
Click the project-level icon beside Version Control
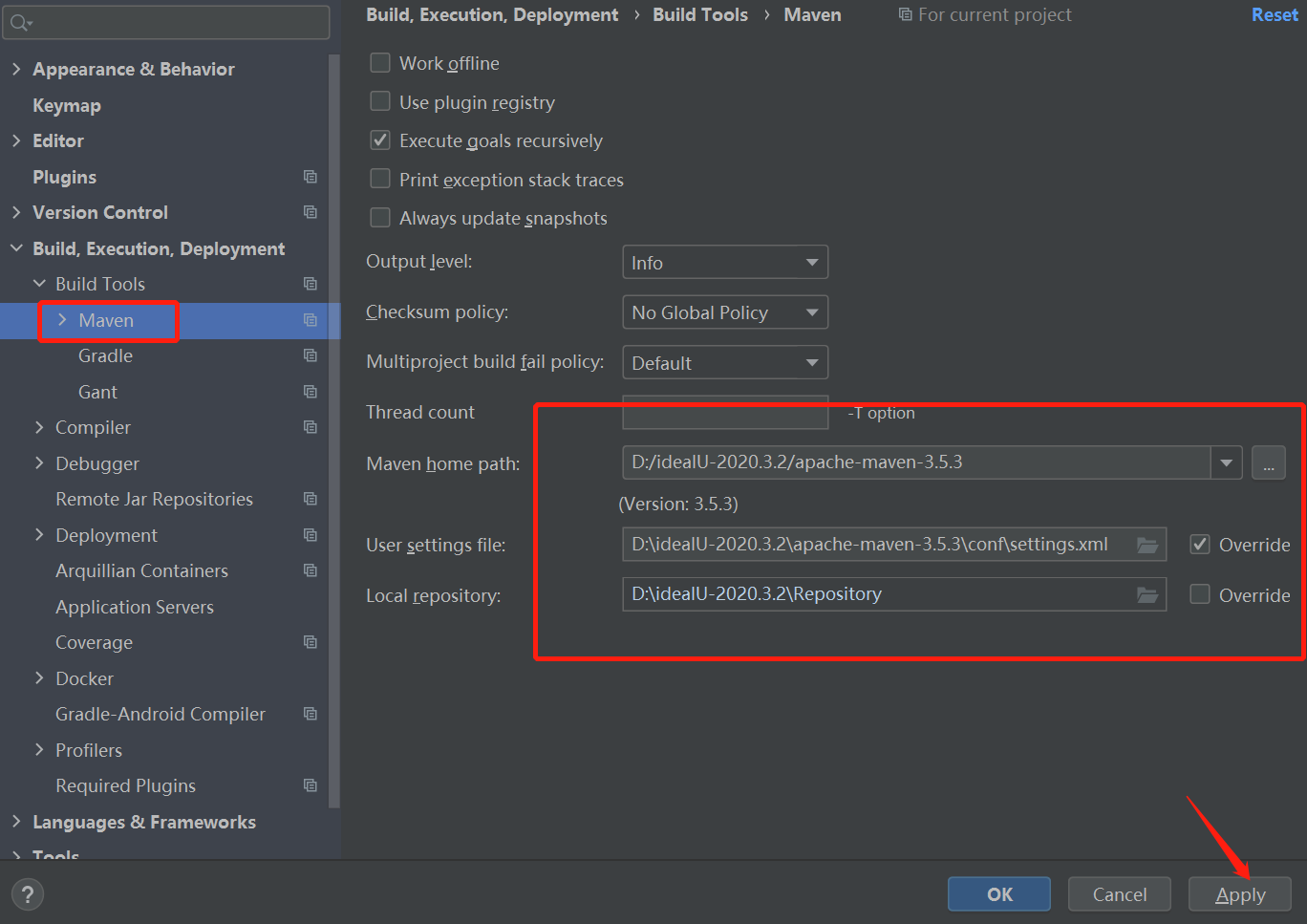(x=311, y=212)
